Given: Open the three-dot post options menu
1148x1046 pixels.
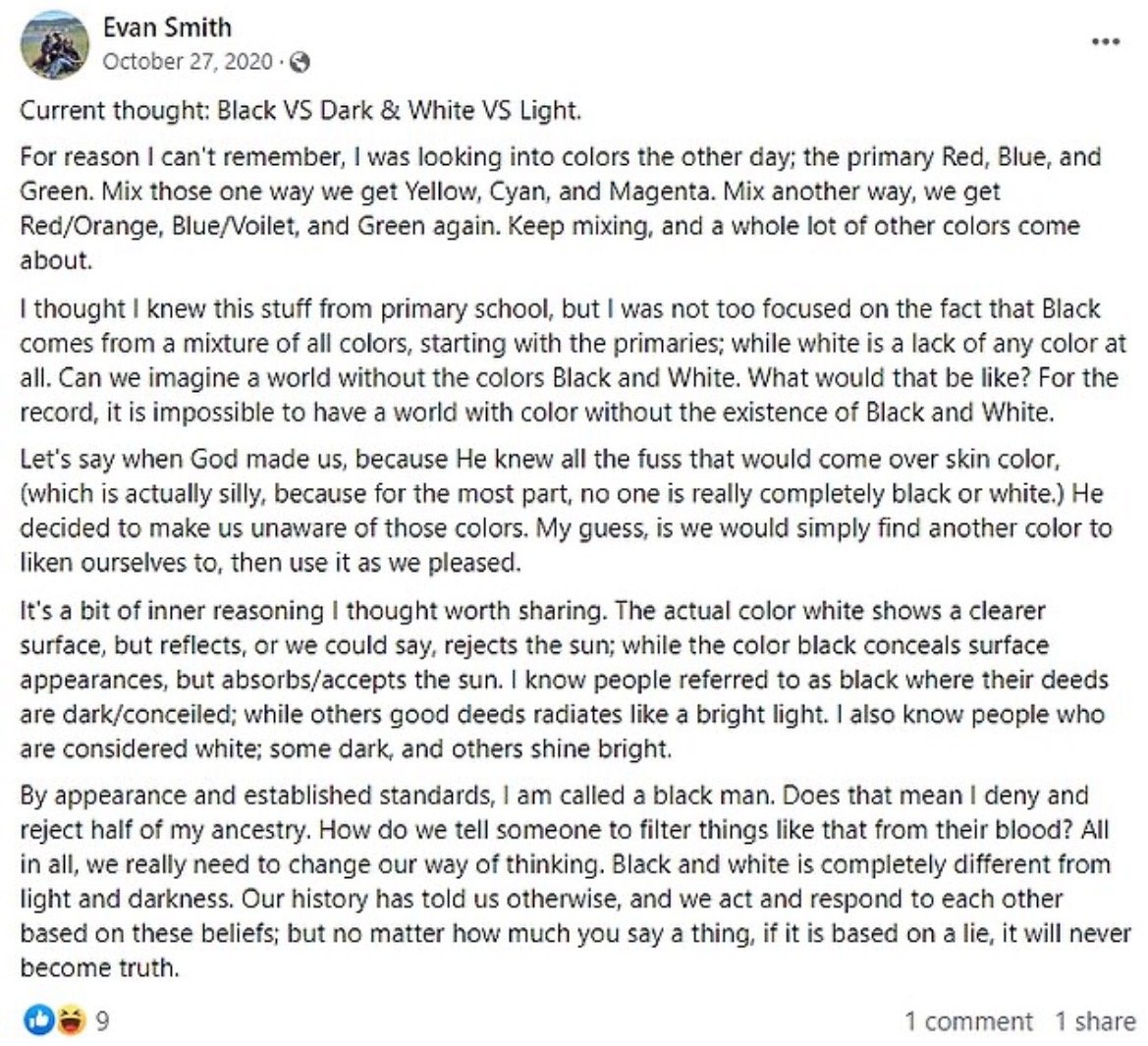Looking at the screenshot, I should tap(1106, 42).
